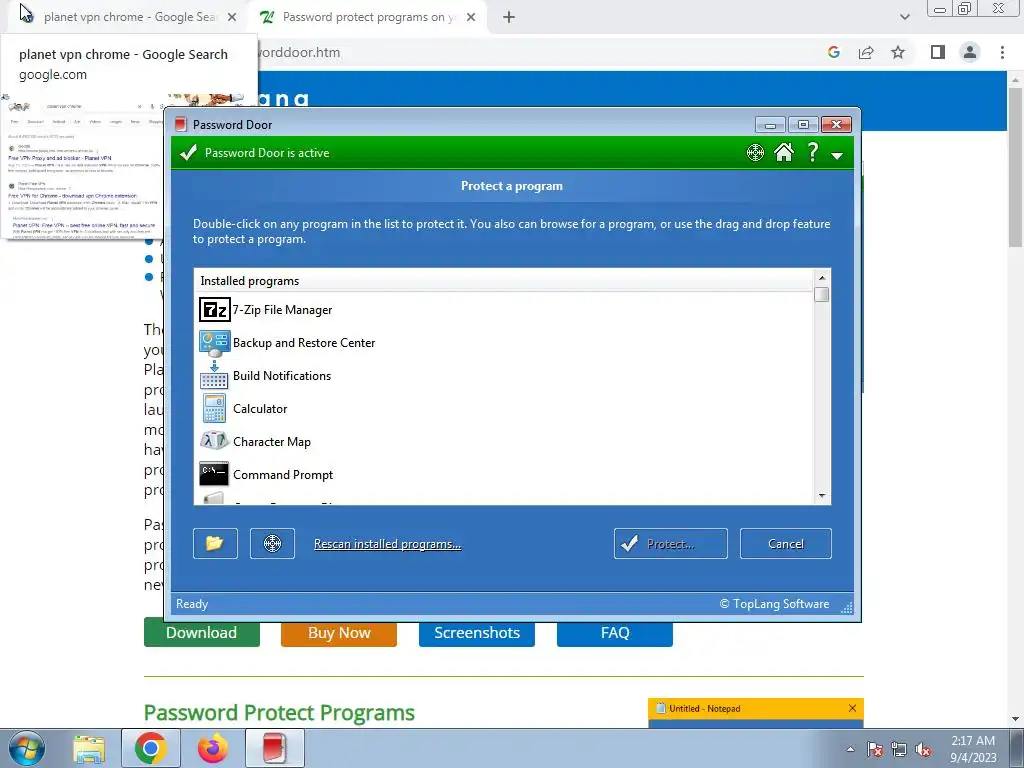Click the muted volume tray icon

pos(923,749)
